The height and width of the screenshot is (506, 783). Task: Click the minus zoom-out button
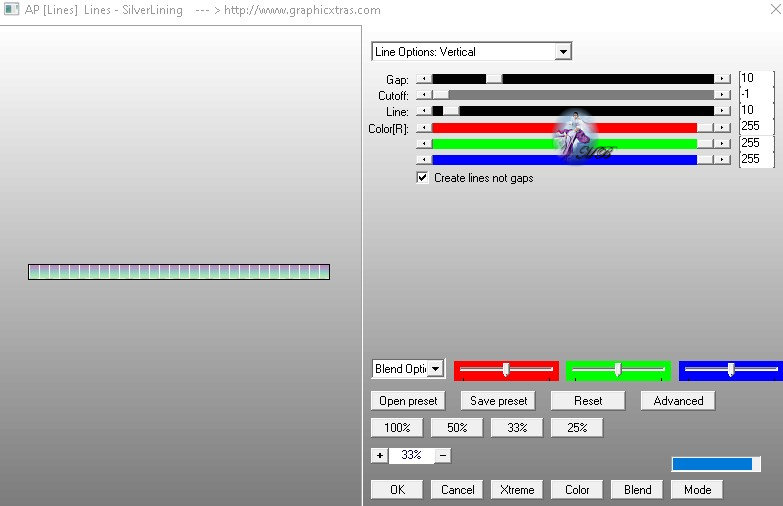tap(443, 456)
